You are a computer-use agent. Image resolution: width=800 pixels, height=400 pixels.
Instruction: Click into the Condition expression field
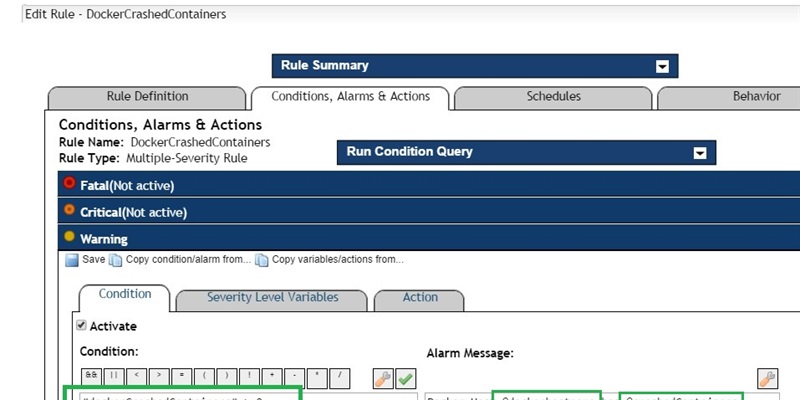[x=248, y=396]
